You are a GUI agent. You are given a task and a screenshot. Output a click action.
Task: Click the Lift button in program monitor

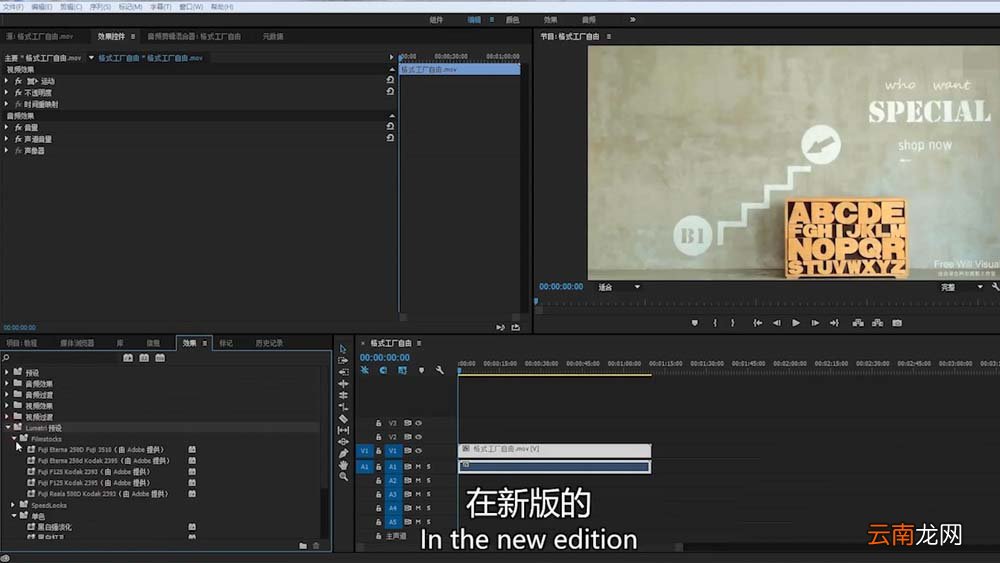point(858,323)
